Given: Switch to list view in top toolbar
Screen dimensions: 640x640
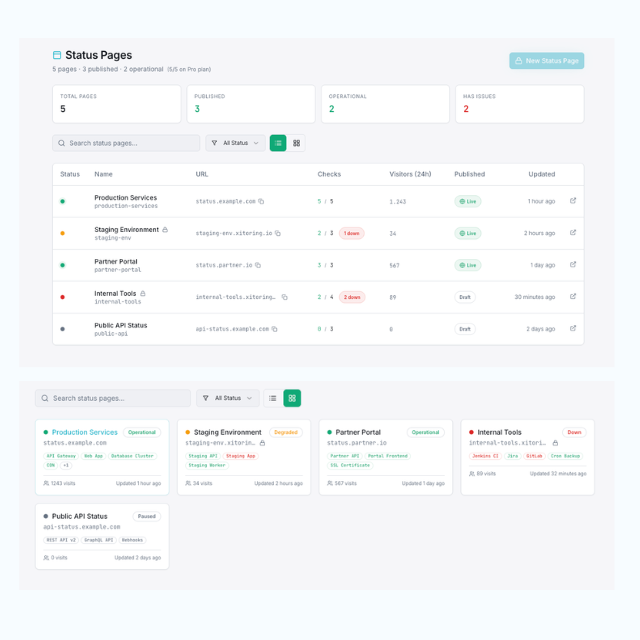Looking at the screenshot, I should tap(278, 143).
